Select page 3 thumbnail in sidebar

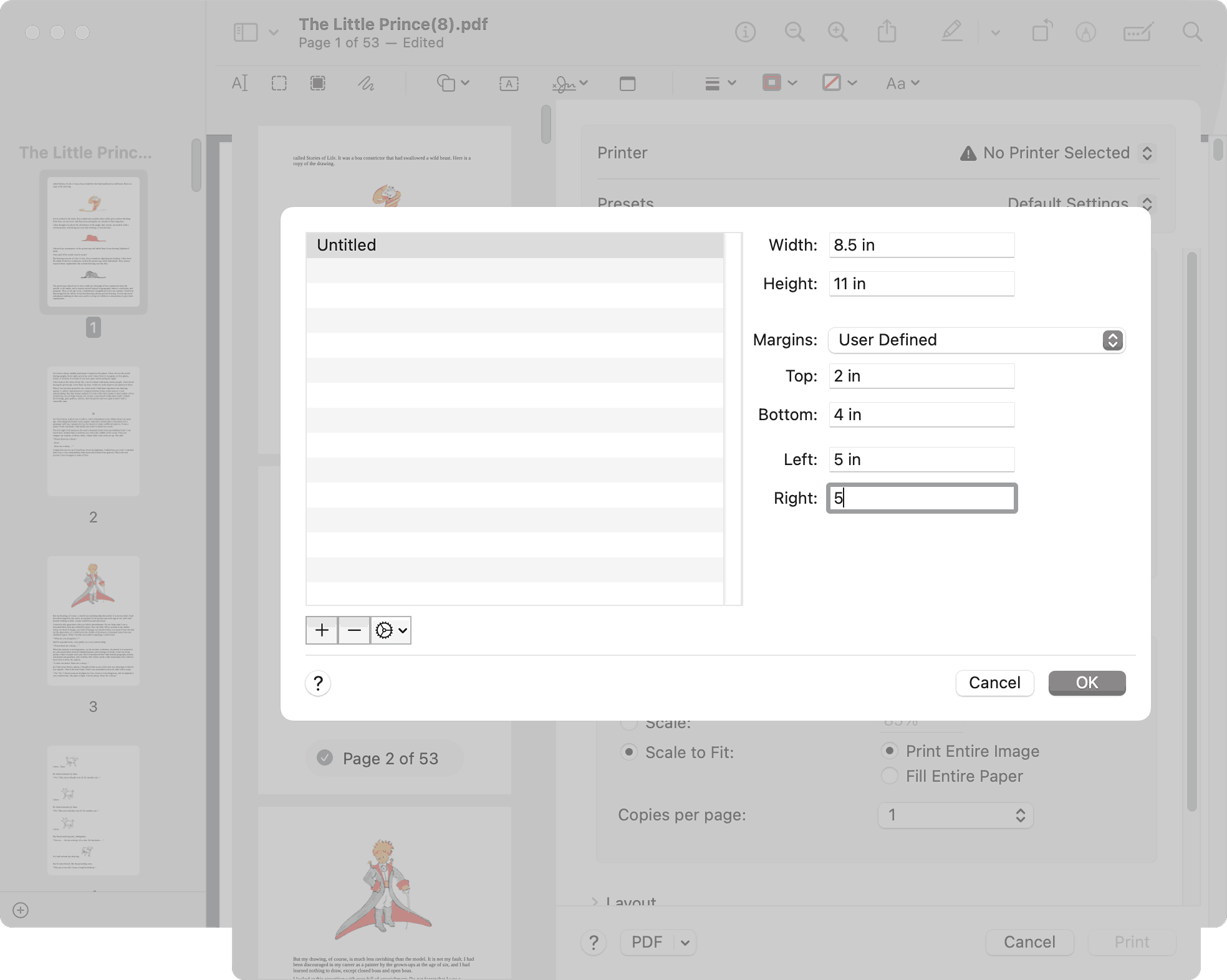[94, 621]
